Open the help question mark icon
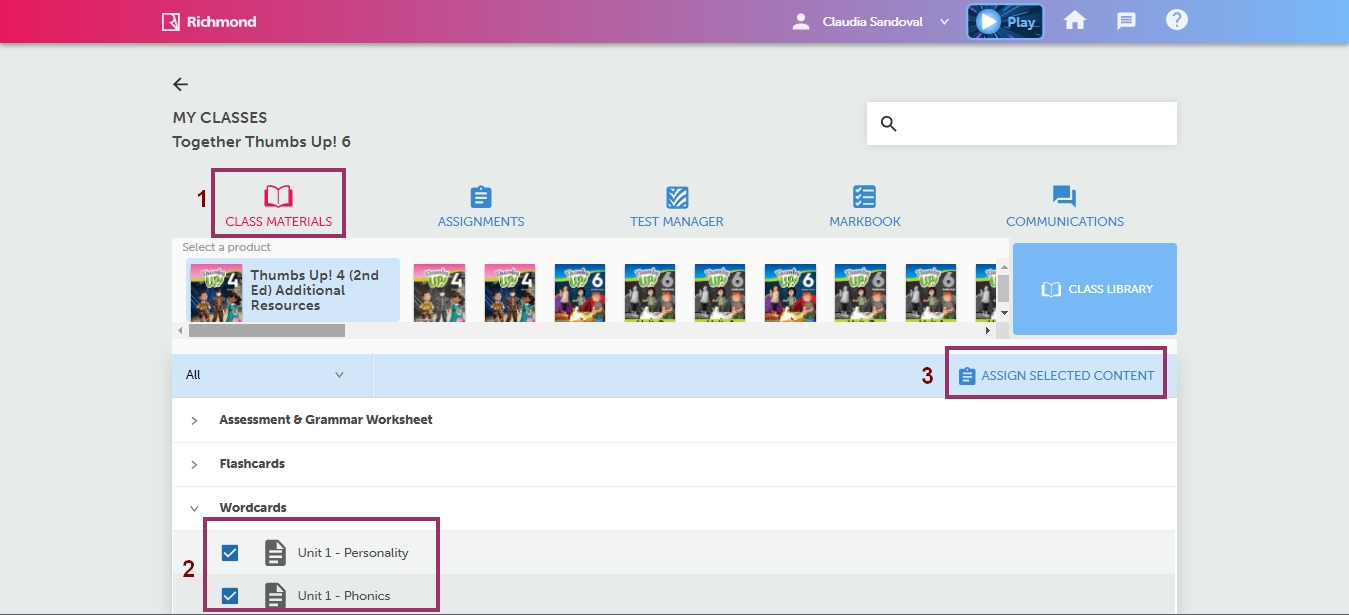 click(1177, 20)
